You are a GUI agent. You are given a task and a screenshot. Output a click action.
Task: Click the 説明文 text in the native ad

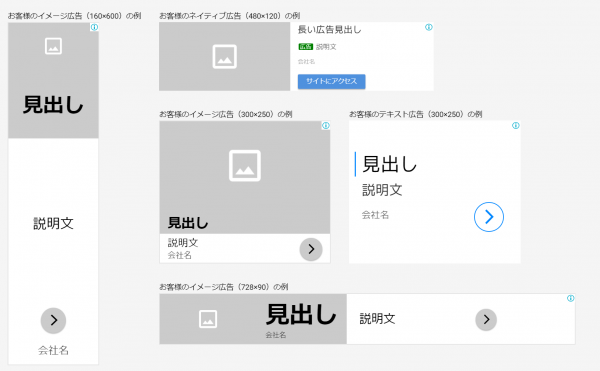pos(326,47)
